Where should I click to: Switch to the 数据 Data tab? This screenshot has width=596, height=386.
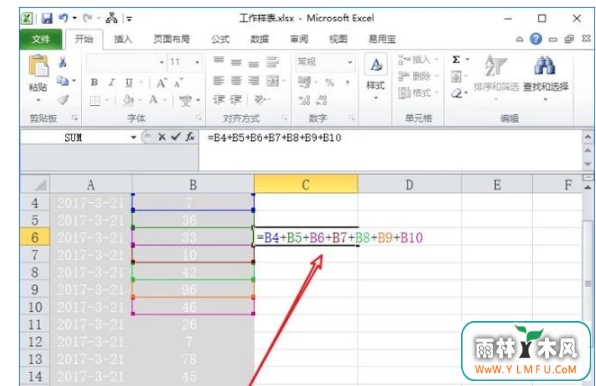click(260, 39)
